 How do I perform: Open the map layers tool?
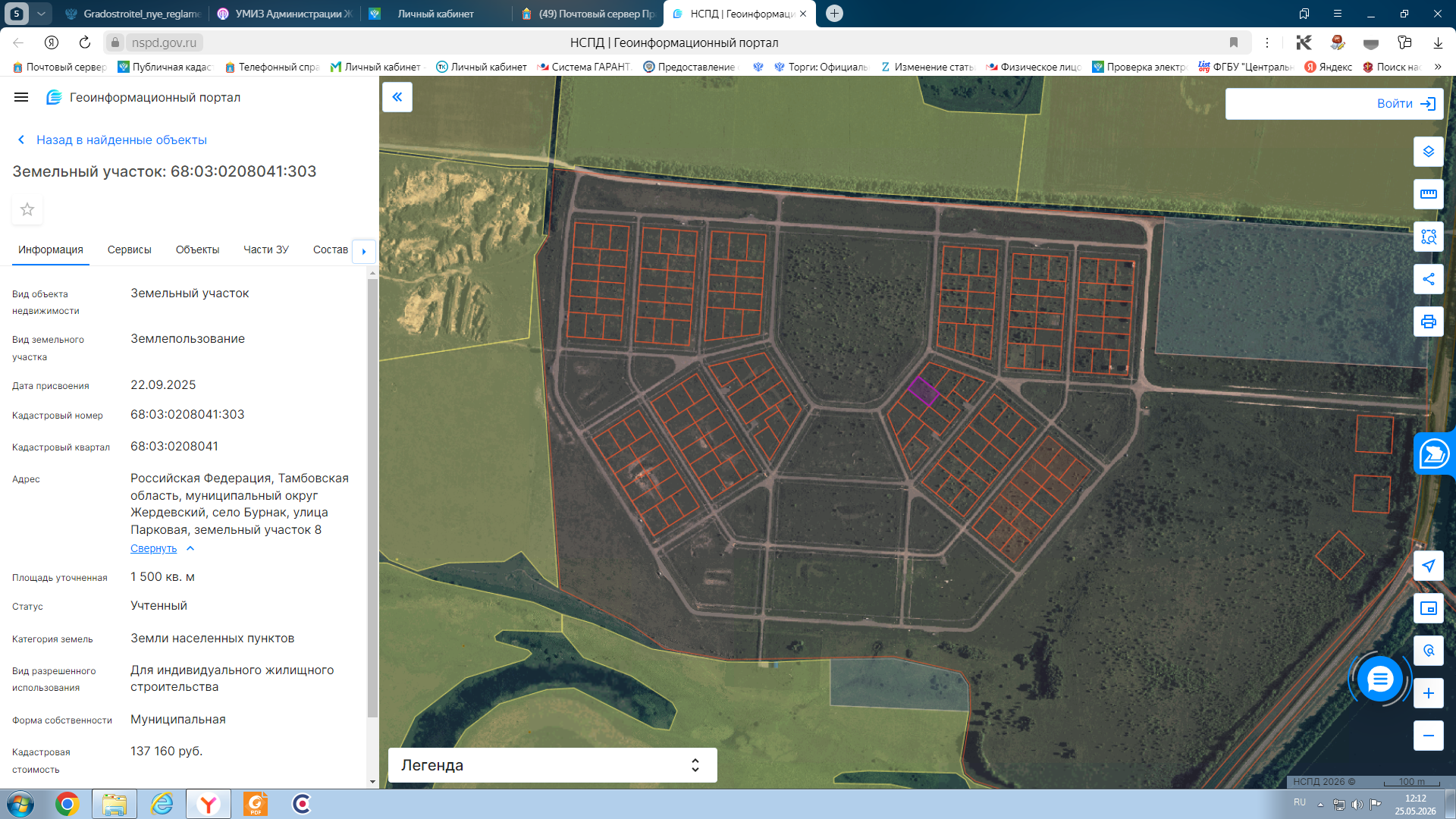pyautogui.click(x=1429, y=152)
